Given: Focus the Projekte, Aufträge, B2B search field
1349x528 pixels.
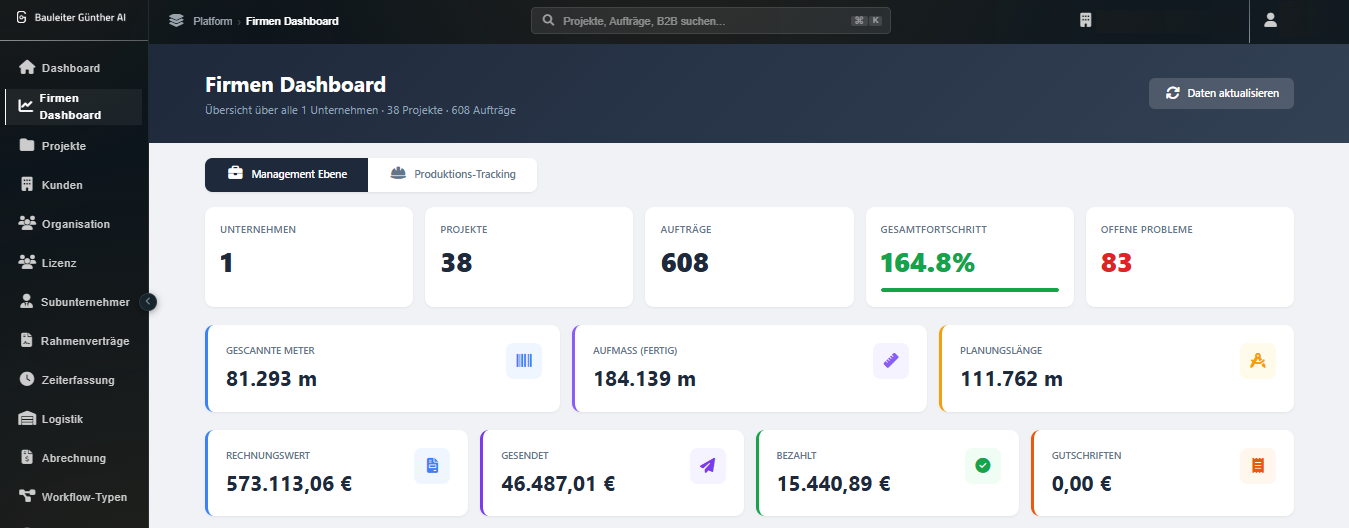Looking at the screenshot, I should [710, 20].
